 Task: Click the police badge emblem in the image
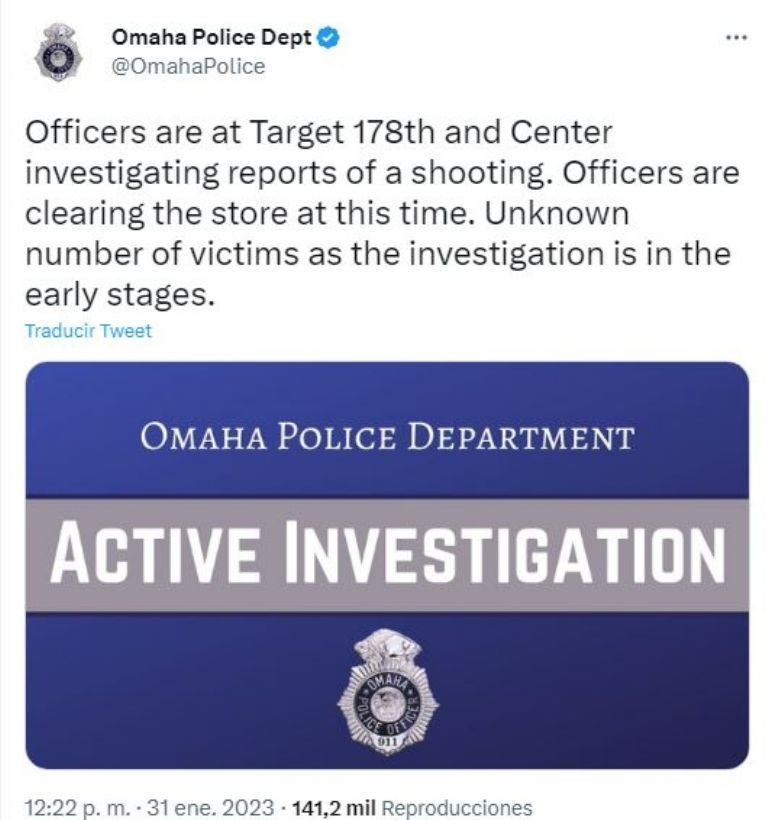[x=387, y=696]
